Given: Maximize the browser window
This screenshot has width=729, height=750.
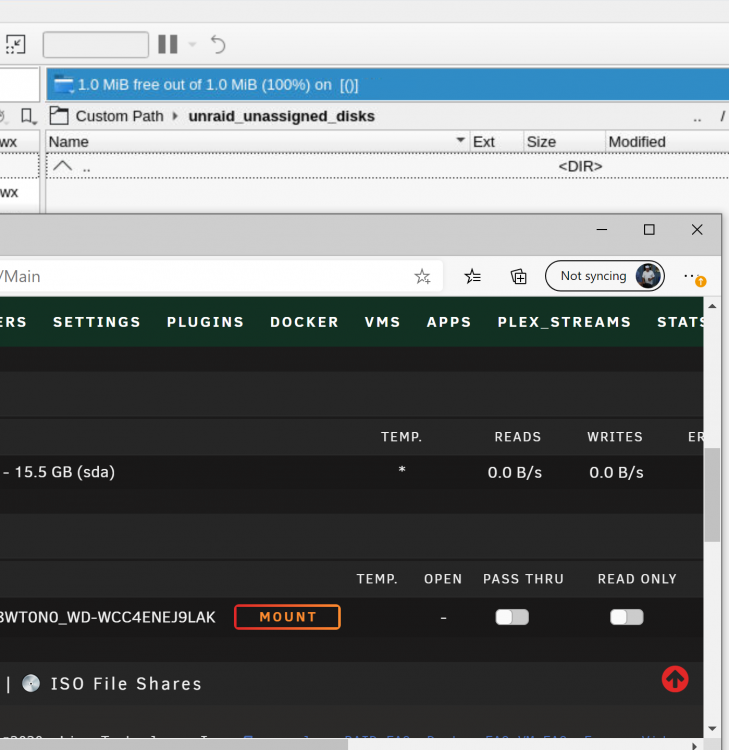Looking at the screenshot, I should pyautogui.click(x=649, y=230).
